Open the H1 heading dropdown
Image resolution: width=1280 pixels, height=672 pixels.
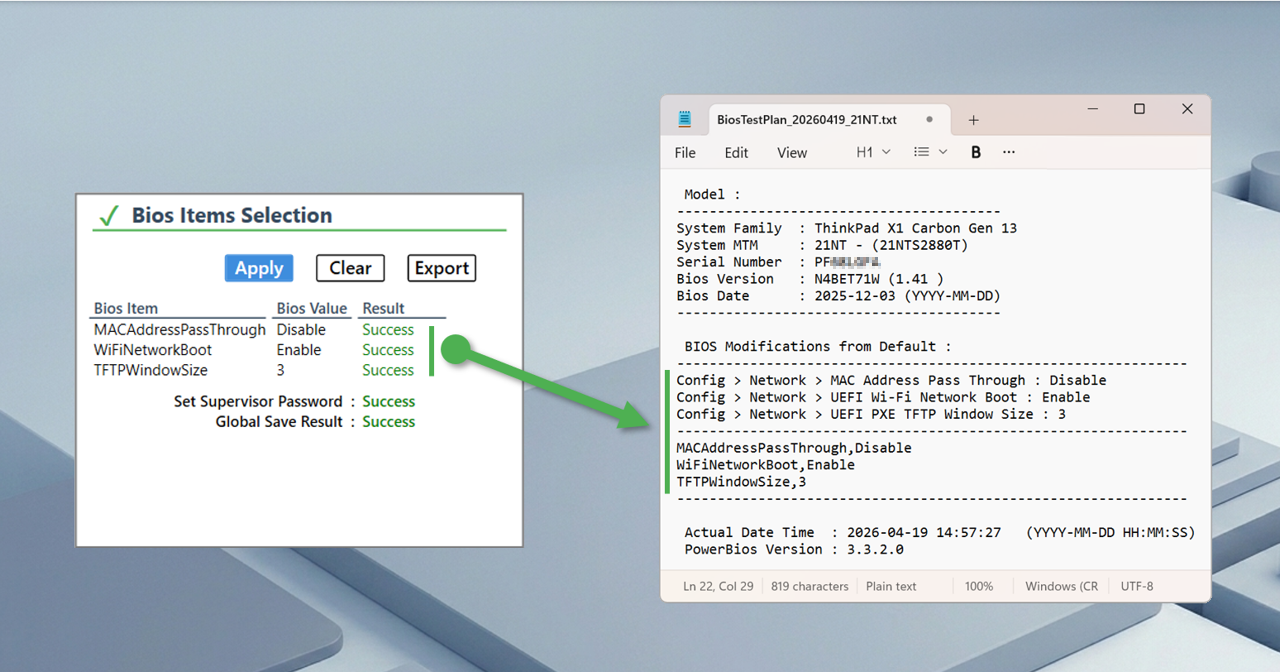(x=873, y=152)
